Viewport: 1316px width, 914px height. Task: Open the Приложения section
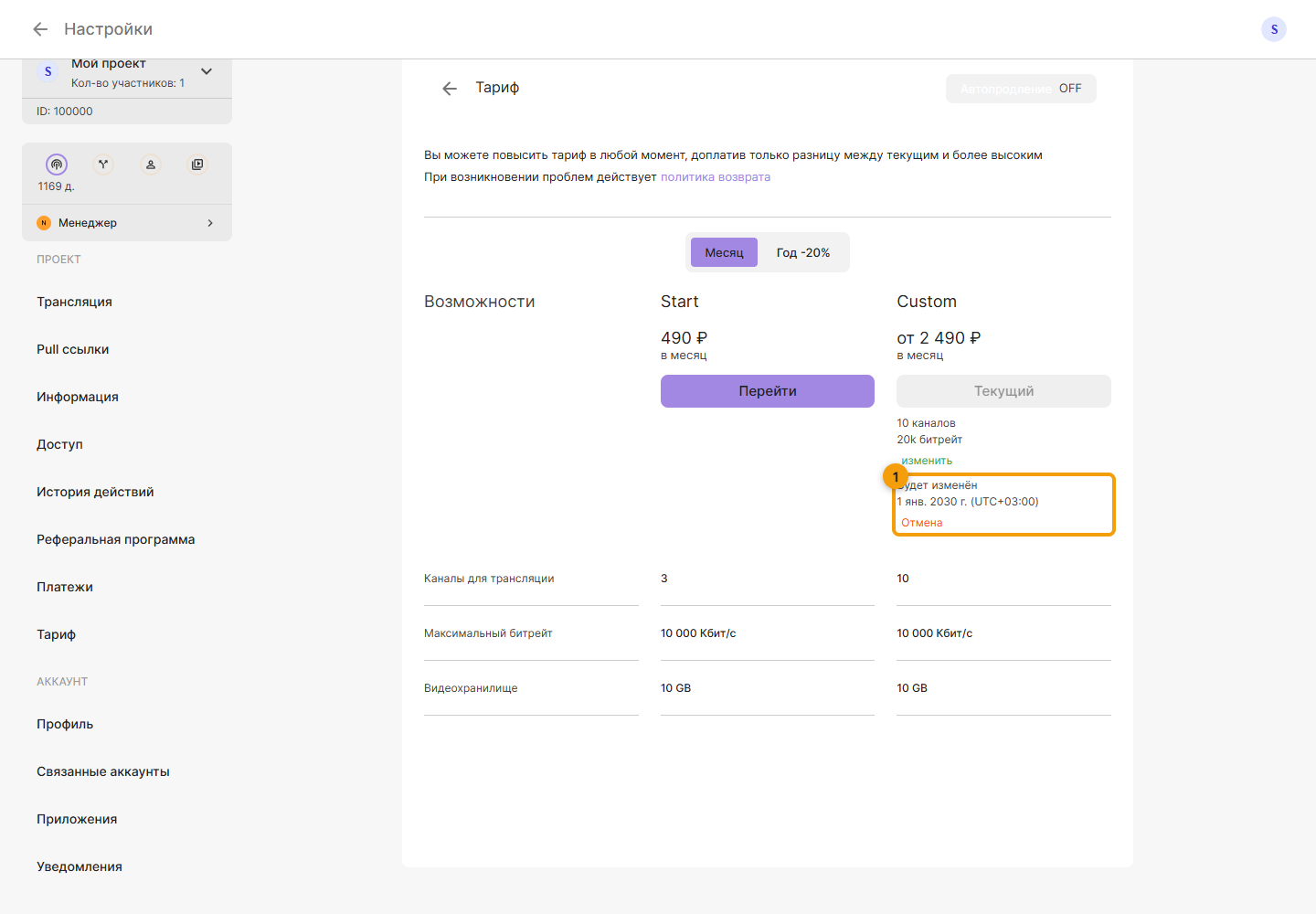coord(77,819)
